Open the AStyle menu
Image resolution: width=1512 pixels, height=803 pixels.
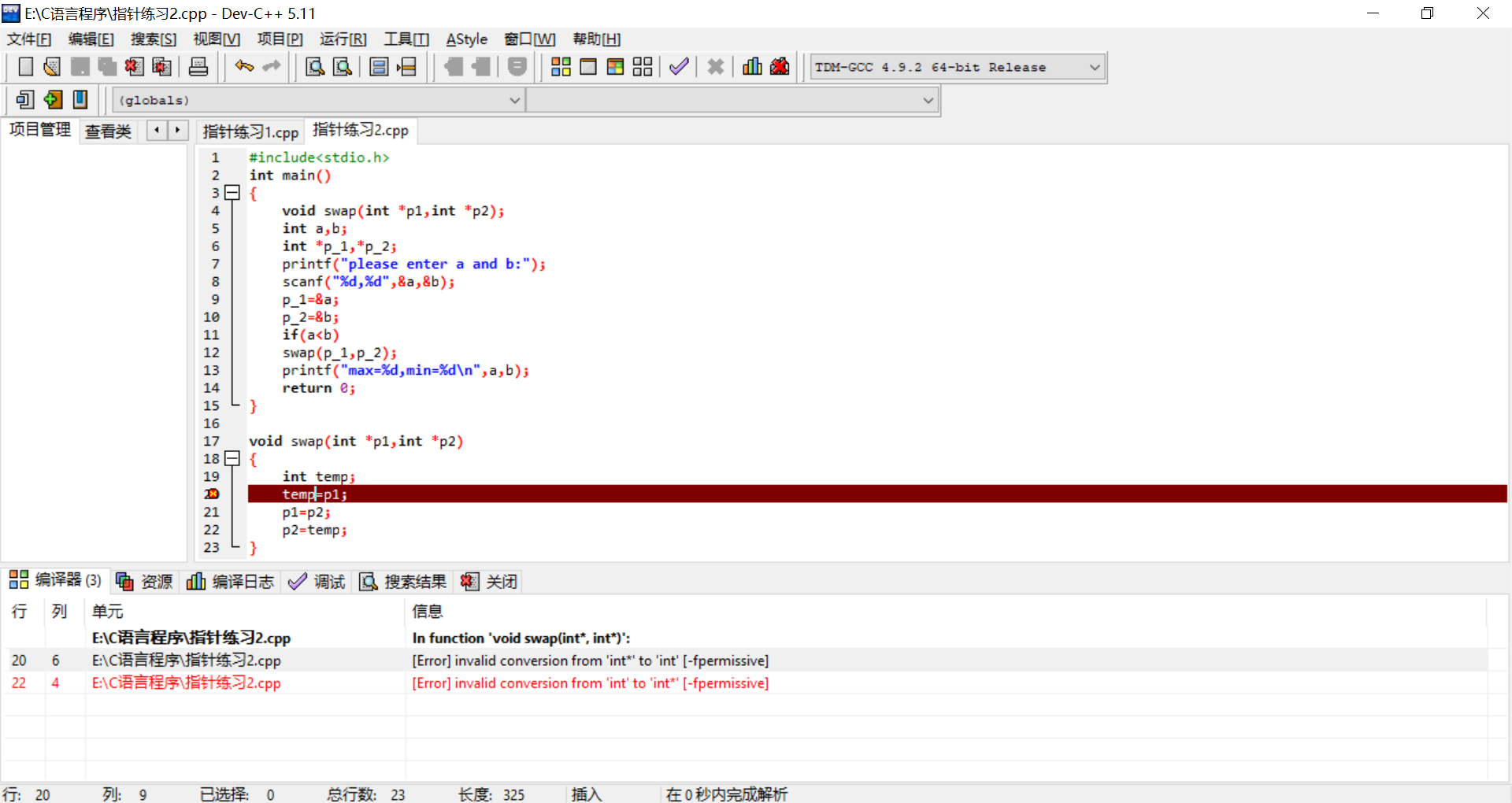pos(467,39)
